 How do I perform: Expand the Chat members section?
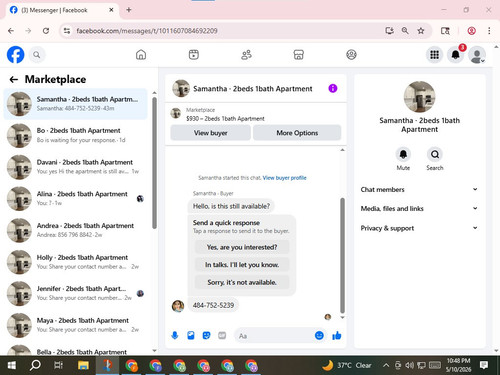(x=419, y=189)
